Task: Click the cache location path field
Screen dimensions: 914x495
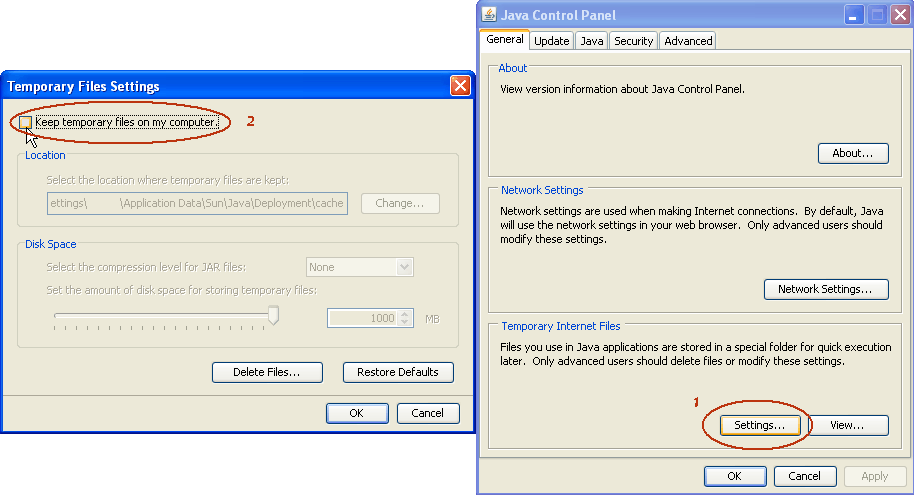Action: [x=197, y=203]
